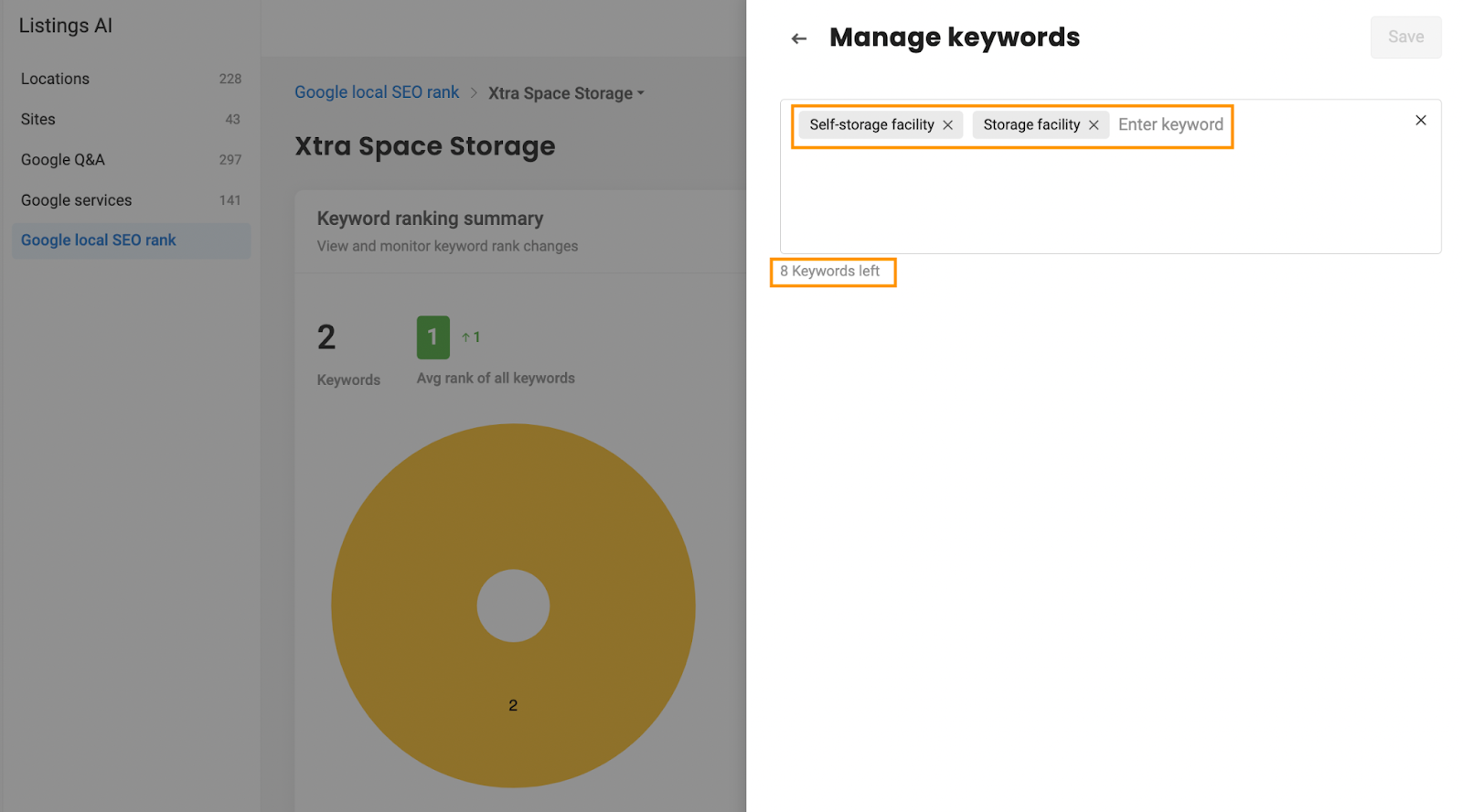This screenshot has height=812, width=1463.
Task: Clear all keywords with the X icon
Action: pos(1421,120)
